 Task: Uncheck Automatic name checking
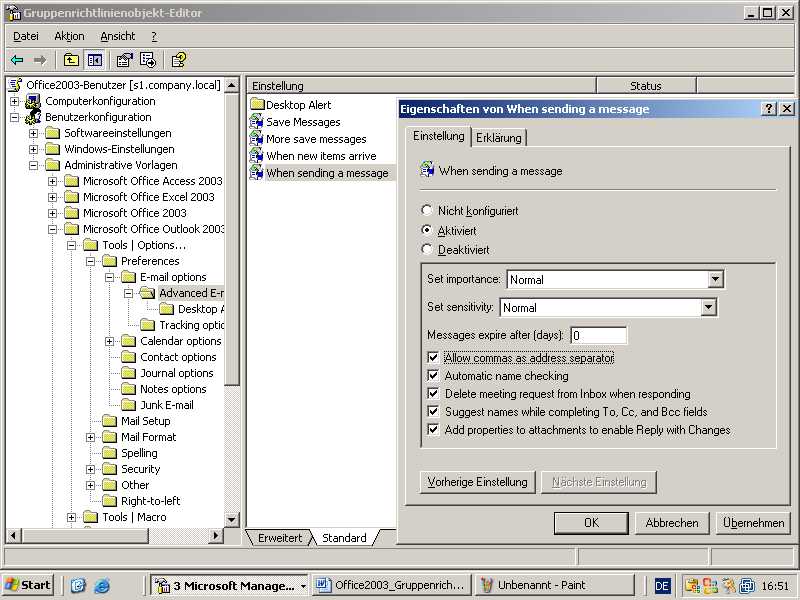pos(433,376)
